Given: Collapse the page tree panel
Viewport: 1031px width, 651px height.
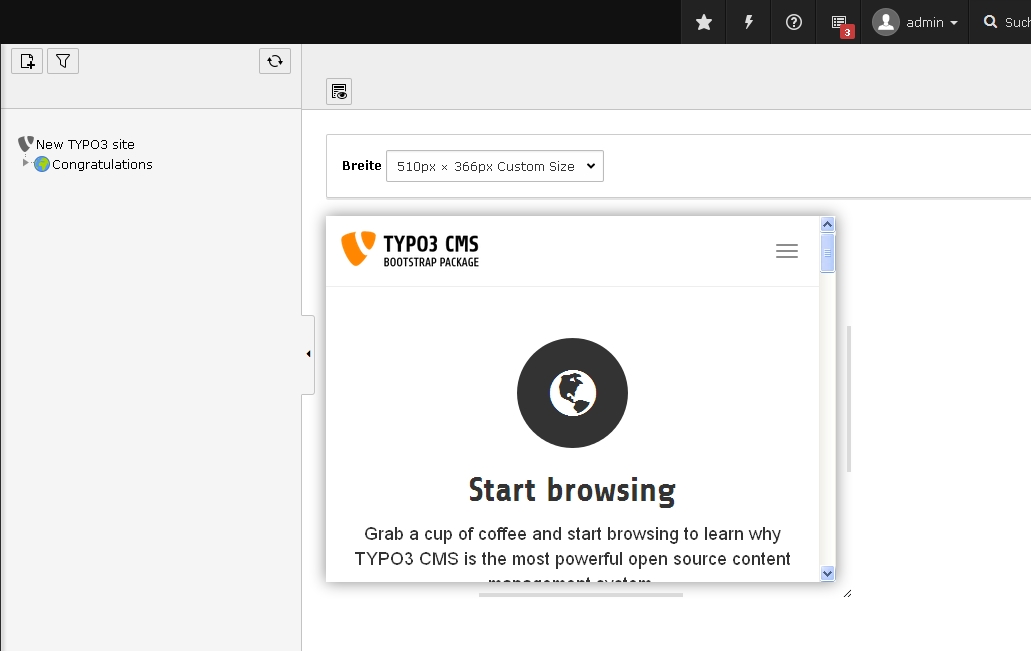Looking at the screenshot, I should pos(308,354).
